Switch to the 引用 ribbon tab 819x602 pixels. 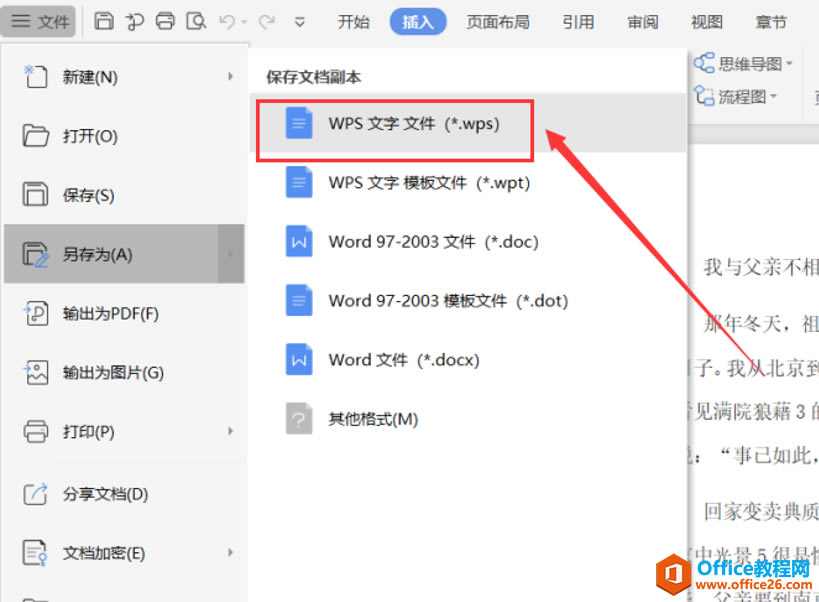click(x=578, y=22)
